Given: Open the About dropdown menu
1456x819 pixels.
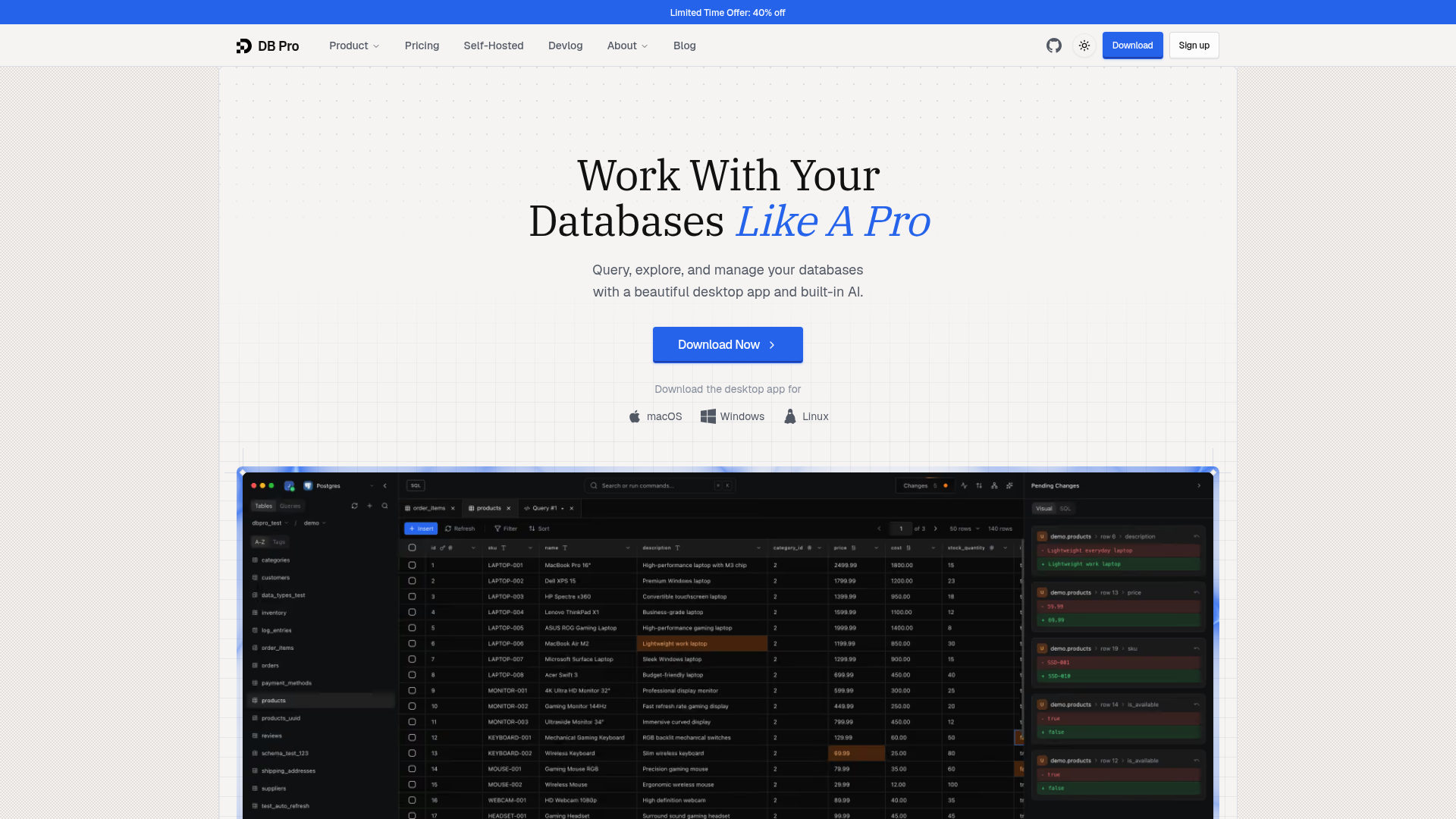Looking at the screenshot, I should 627,45.
